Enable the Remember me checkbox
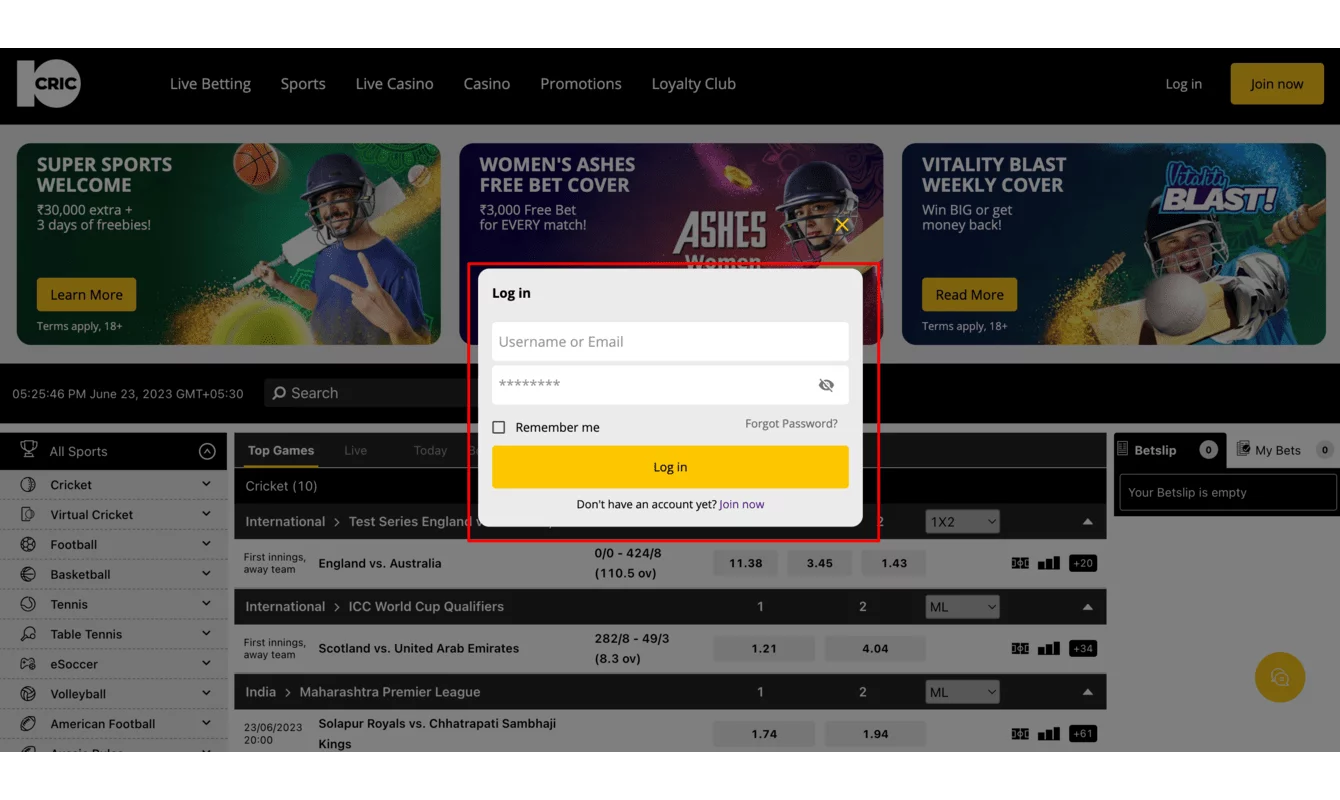Image resolution: width=1340 pixels, height=800 pixels. (x=498, y=426)
